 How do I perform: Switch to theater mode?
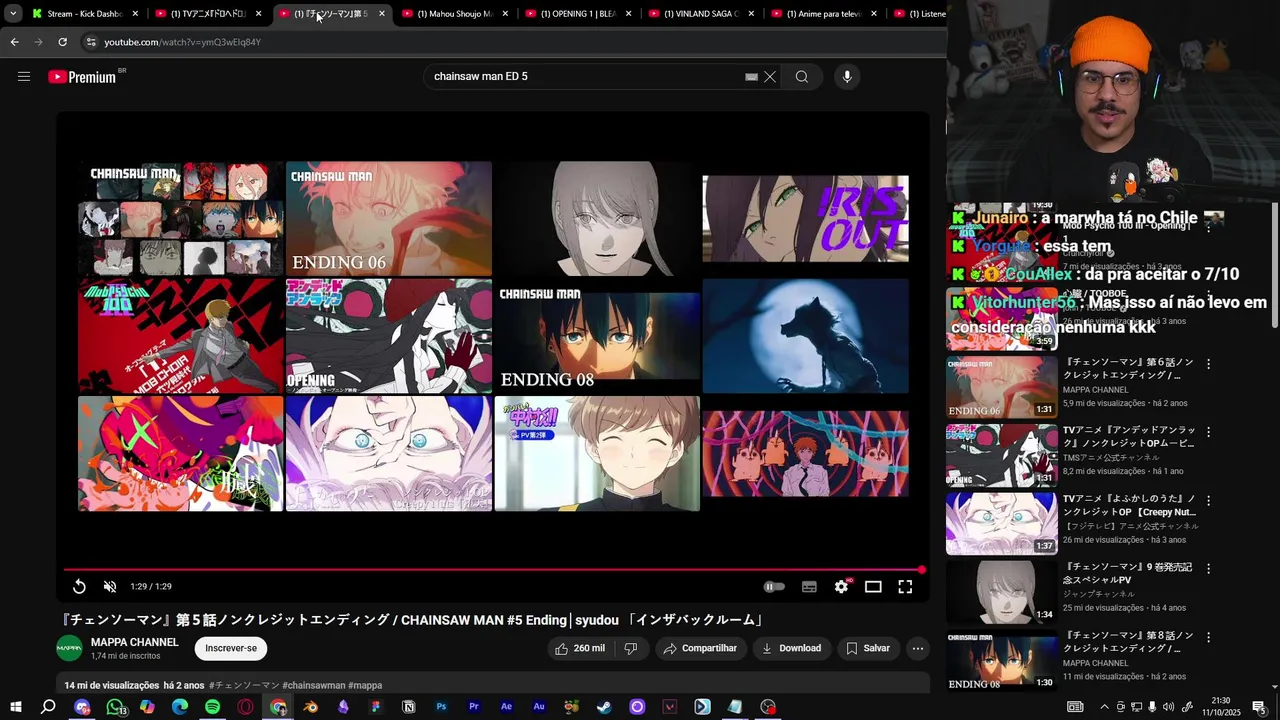pyautogui.click(x=873, y=587)
